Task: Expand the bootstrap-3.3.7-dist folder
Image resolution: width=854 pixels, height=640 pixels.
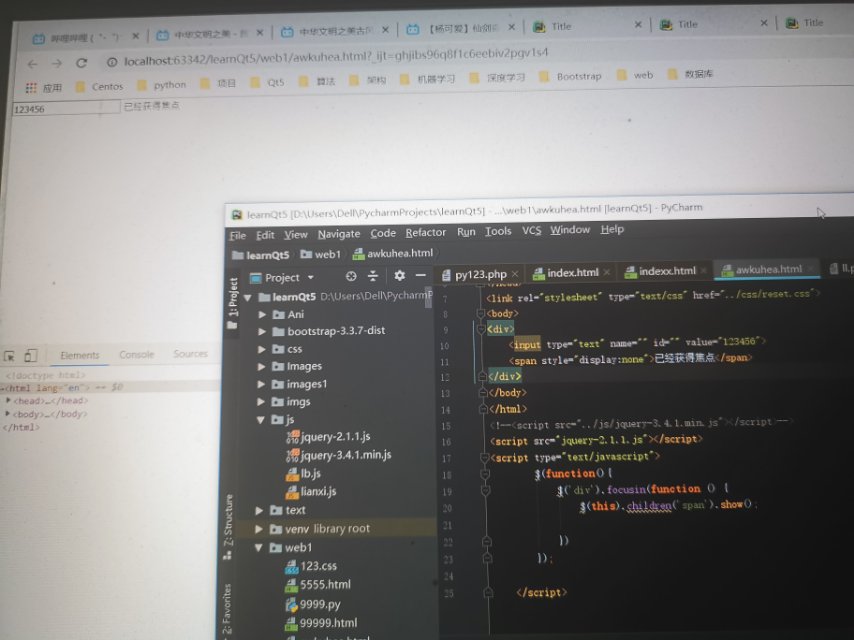Action: (262, 331)
